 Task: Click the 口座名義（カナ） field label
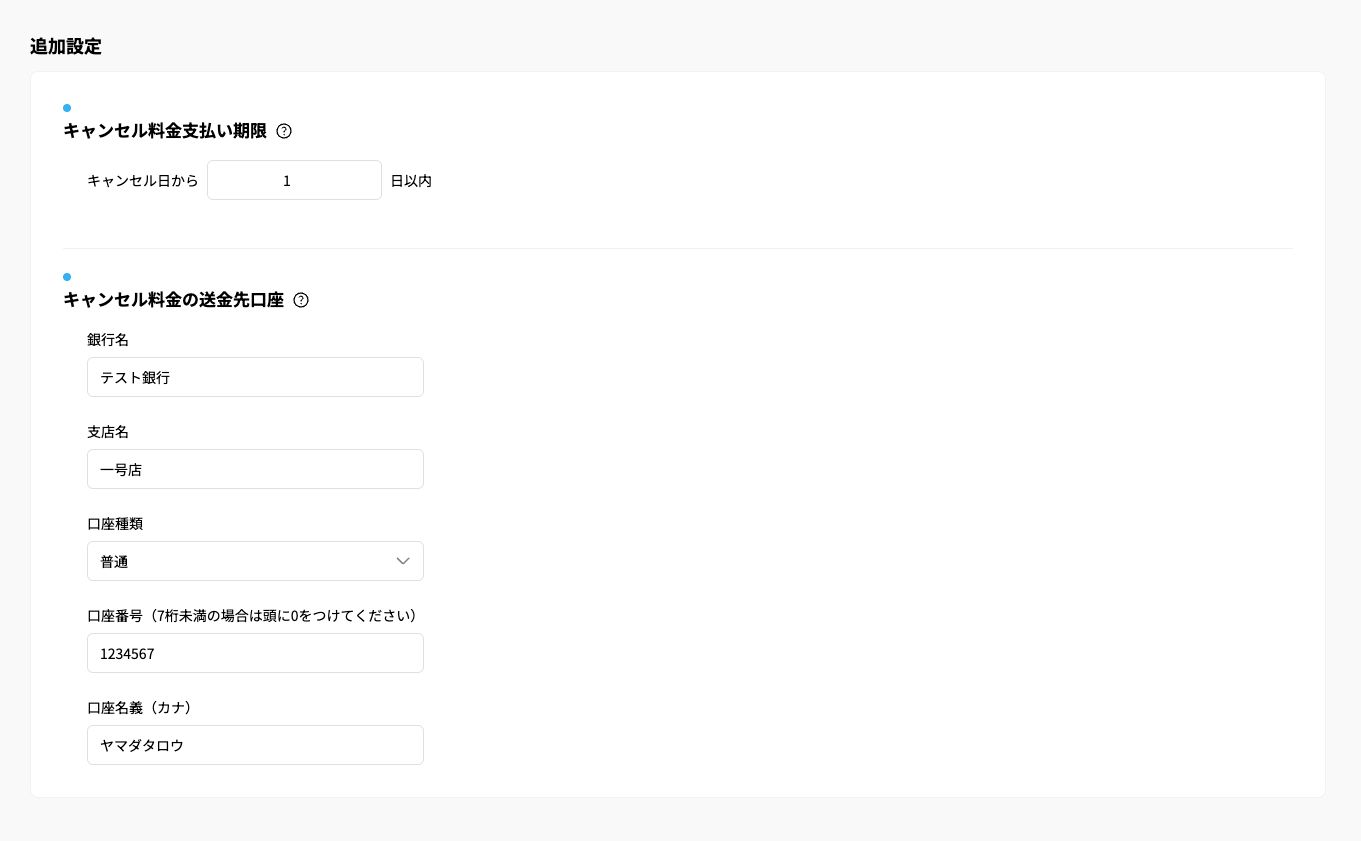[x=140, y=708]
